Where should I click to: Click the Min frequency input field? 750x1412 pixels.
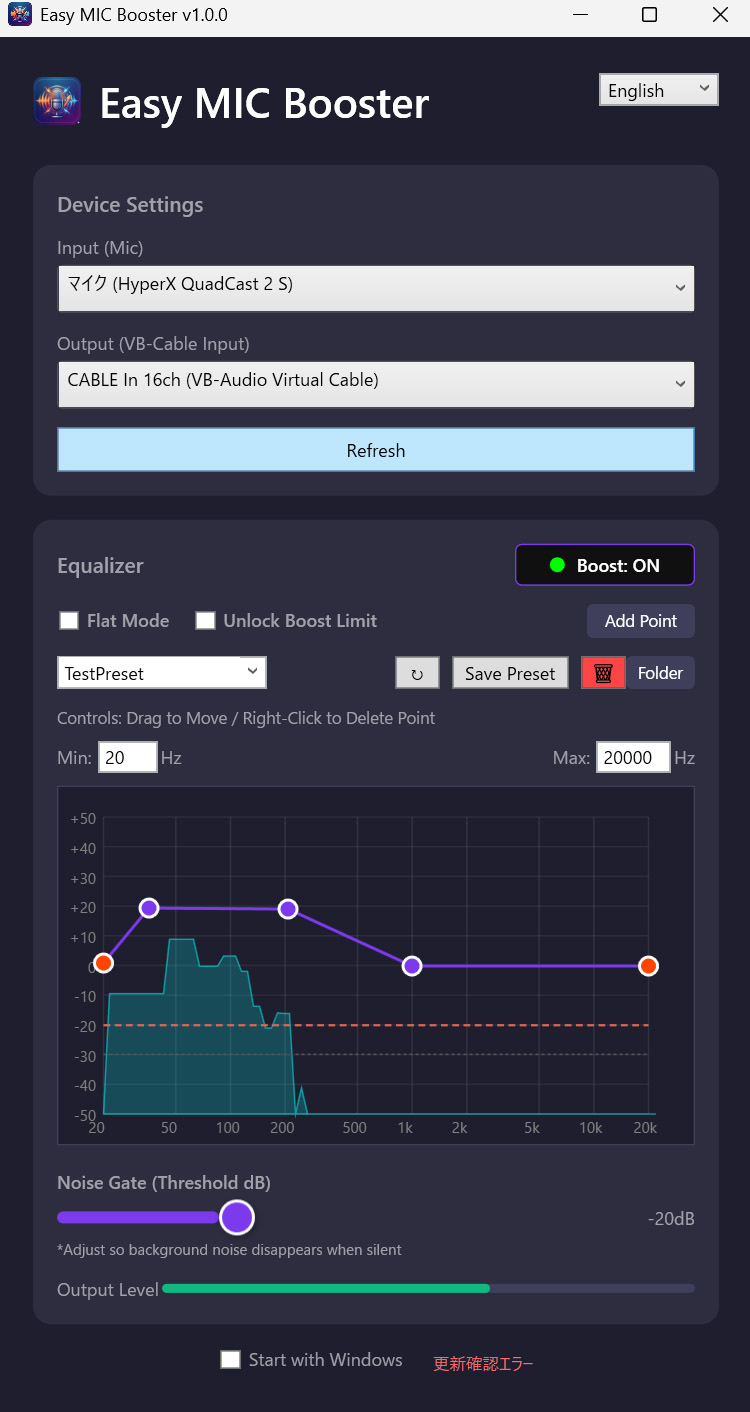128,758
